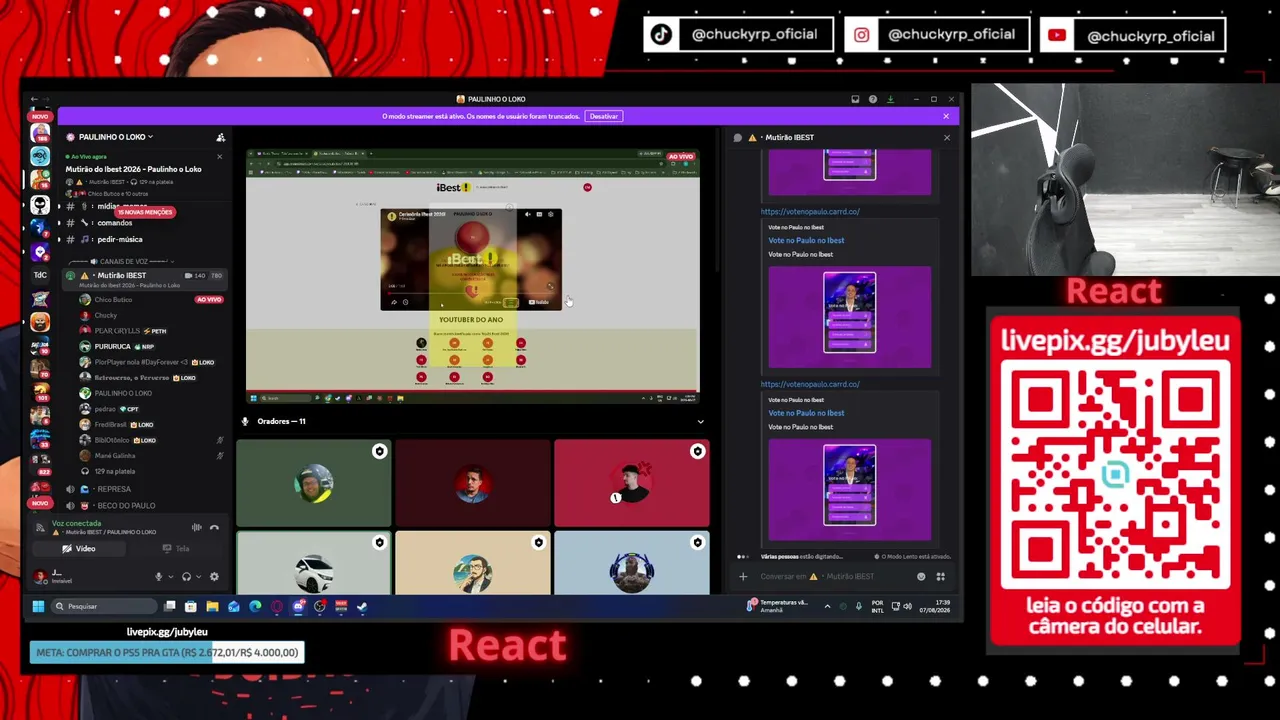Switch to Discord taskbar icon
The image size is (1280, 720).
coord(298,606)
